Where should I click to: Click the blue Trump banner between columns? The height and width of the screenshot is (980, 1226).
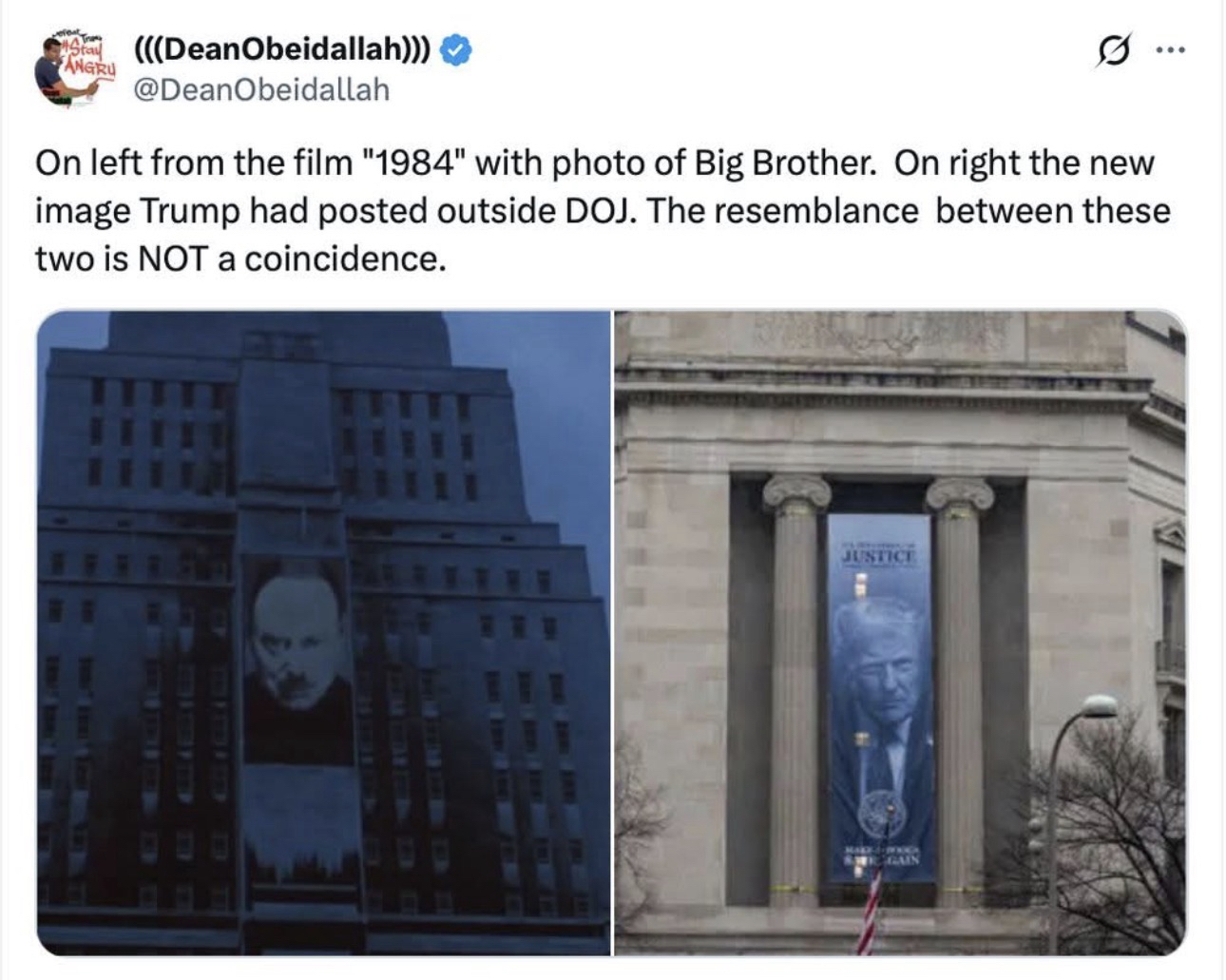[880, 699]
